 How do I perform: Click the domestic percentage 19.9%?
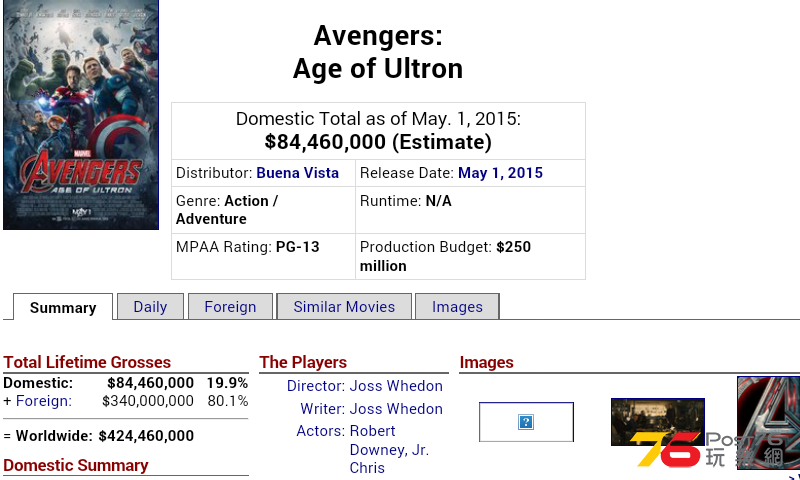point(227,383)
